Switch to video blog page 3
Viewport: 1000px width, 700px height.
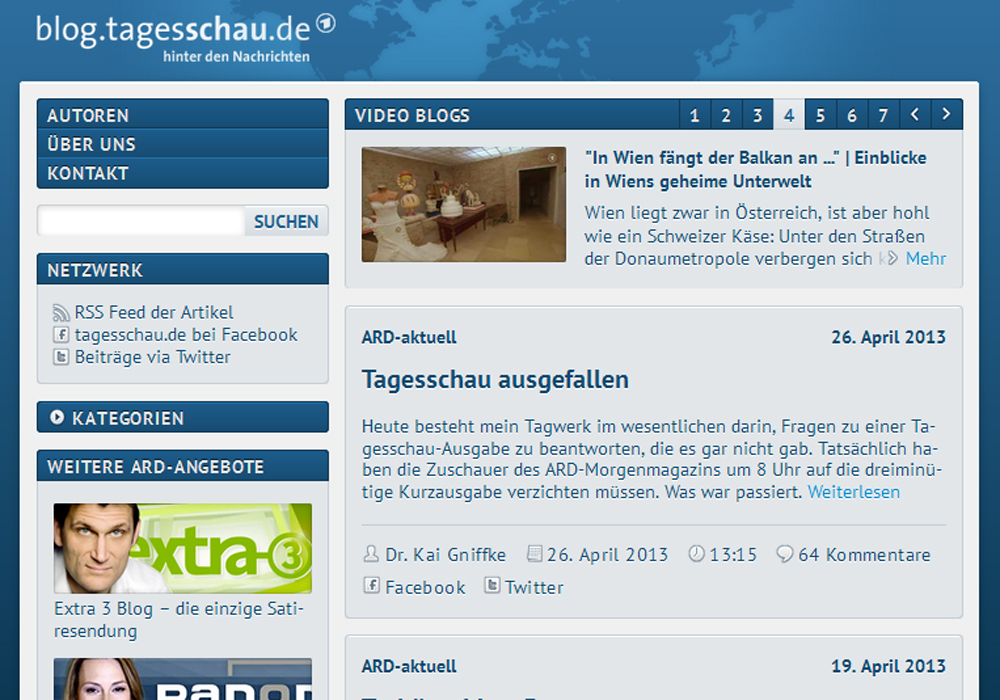tap(757, 115)
